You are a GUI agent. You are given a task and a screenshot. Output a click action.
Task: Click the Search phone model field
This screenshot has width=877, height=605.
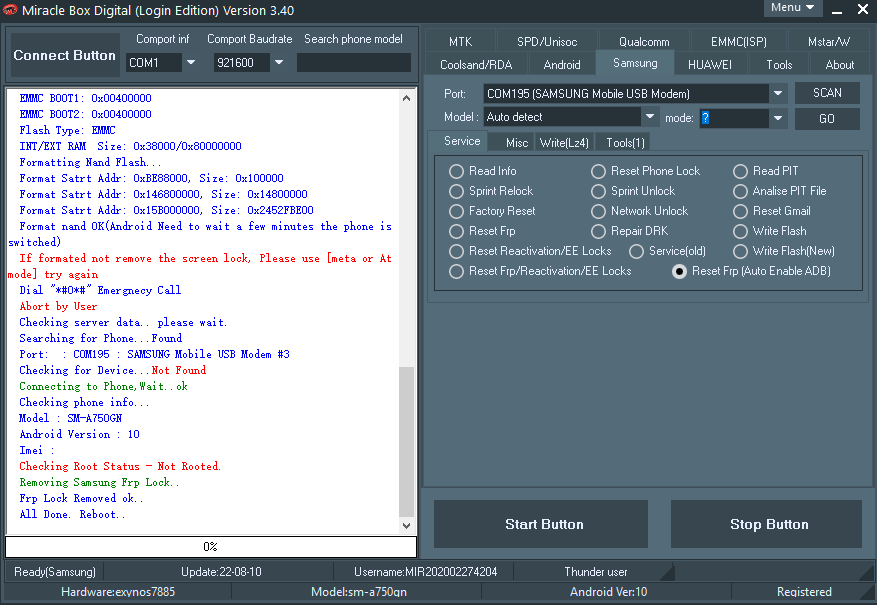(x=353, y=62)
